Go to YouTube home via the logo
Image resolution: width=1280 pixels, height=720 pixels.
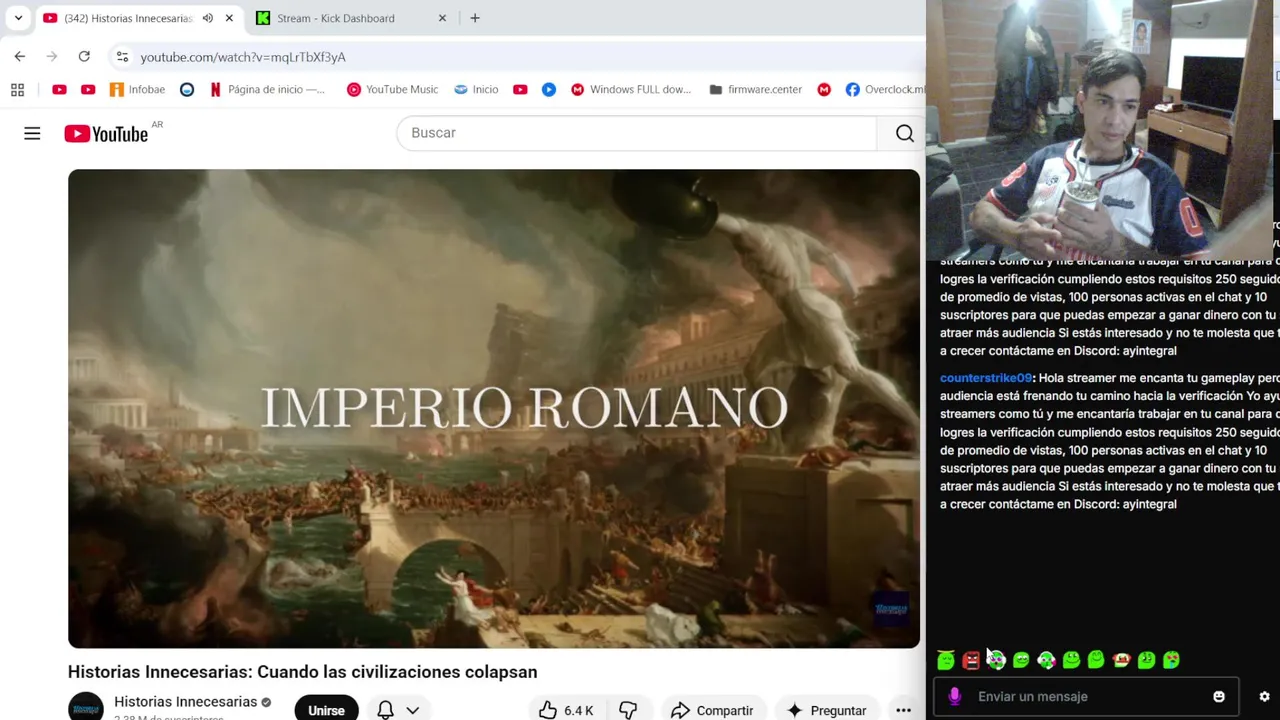(106, 134)
